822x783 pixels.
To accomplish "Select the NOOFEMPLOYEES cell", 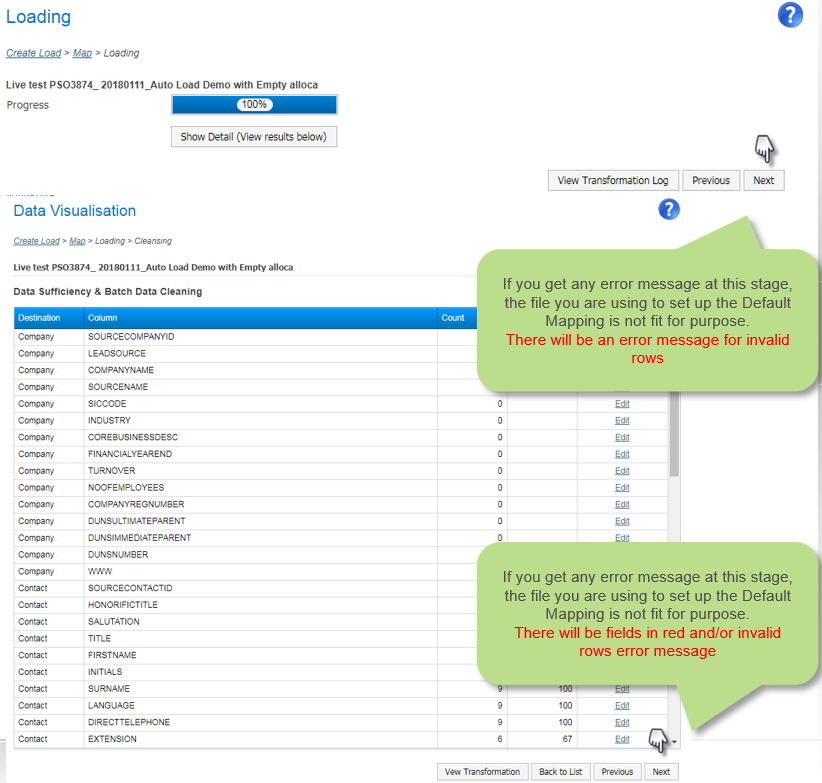I will point(261,487).
